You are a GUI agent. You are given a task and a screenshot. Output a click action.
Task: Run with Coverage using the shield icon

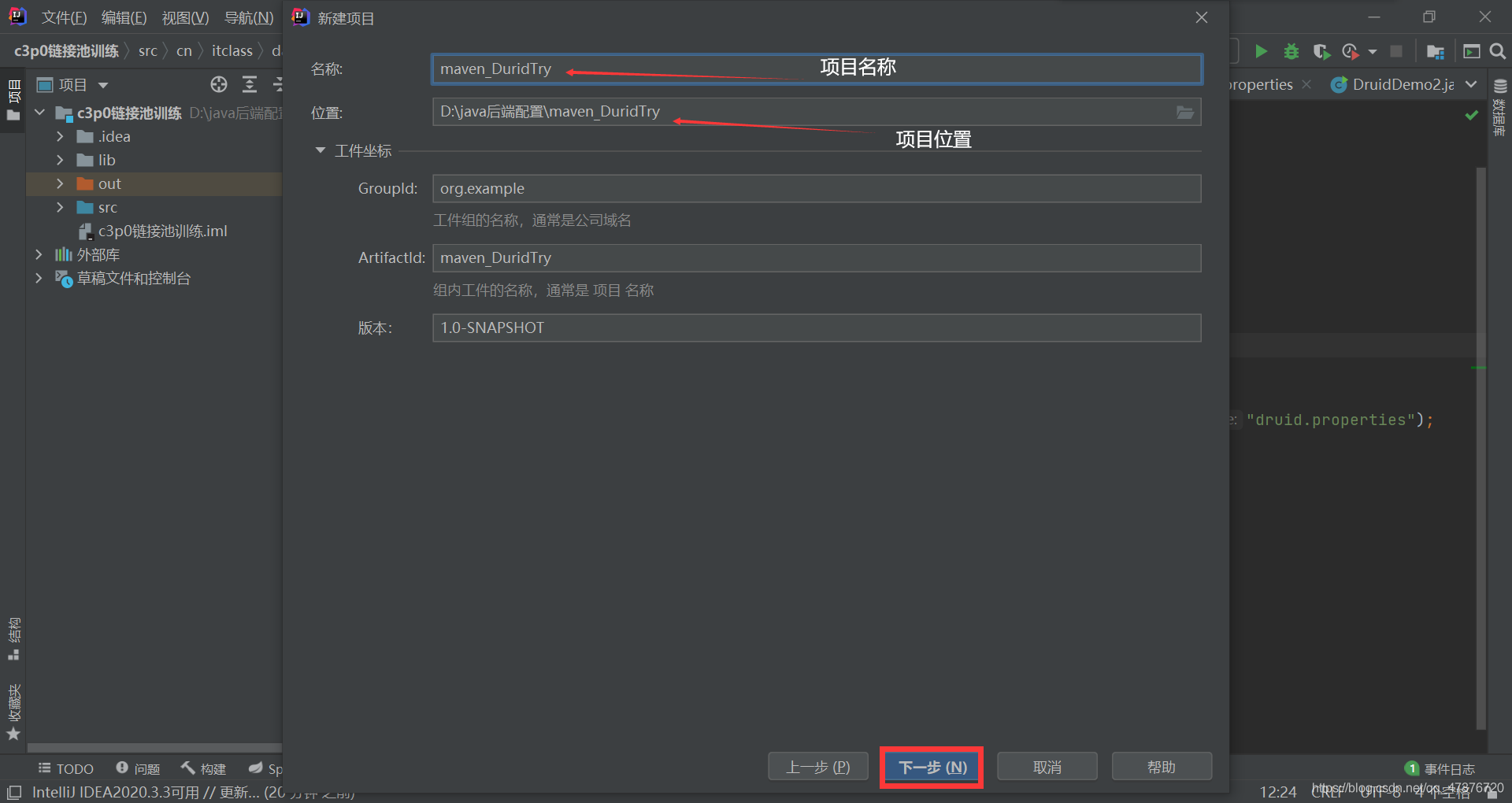pos(1321,51)
